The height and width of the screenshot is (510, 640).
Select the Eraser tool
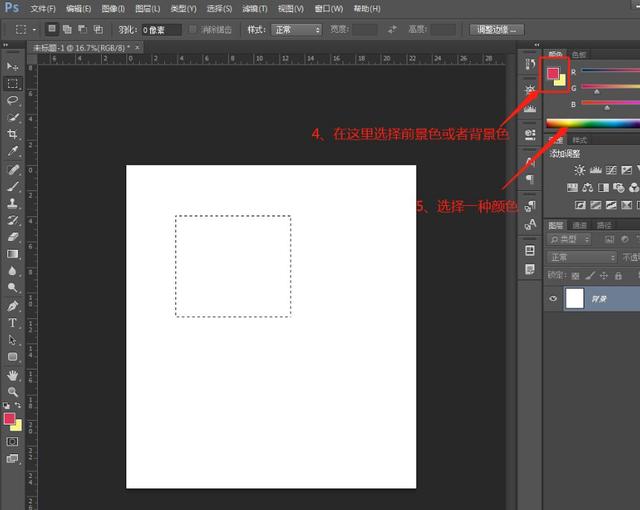coord(12,237)
